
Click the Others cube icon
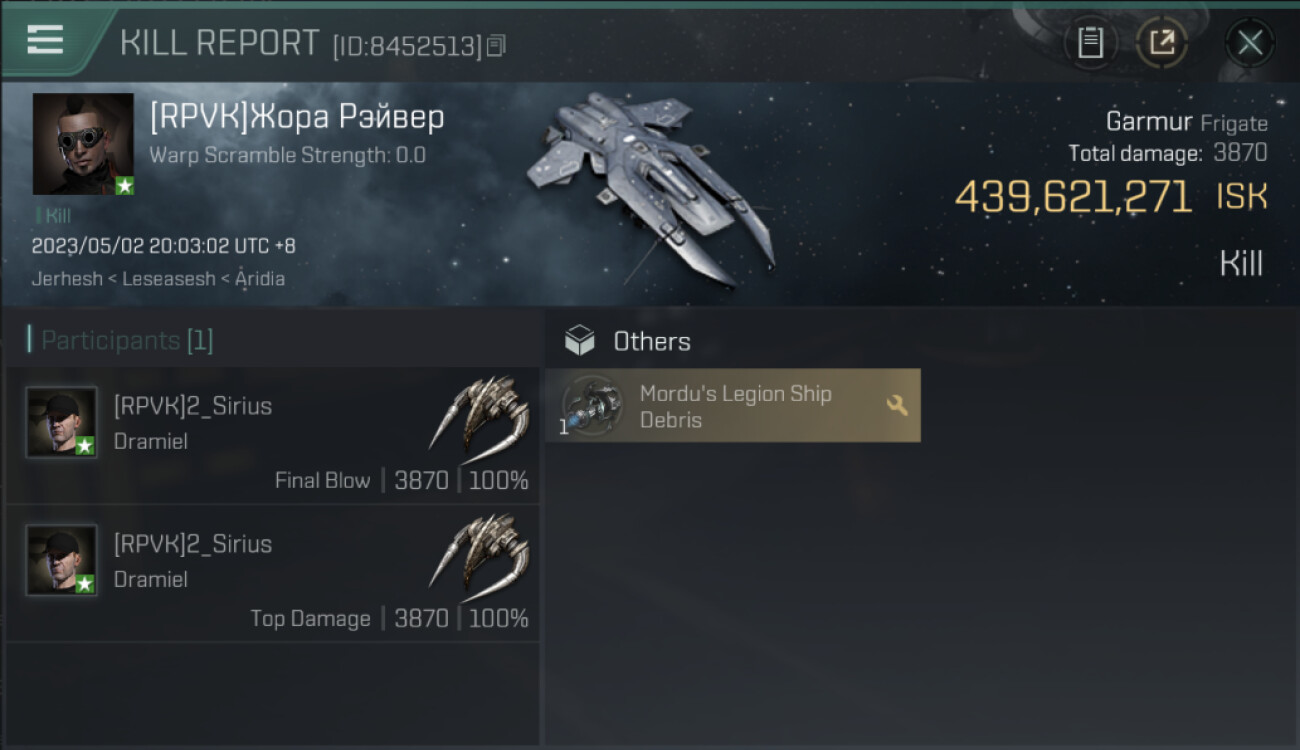[579, 341]
